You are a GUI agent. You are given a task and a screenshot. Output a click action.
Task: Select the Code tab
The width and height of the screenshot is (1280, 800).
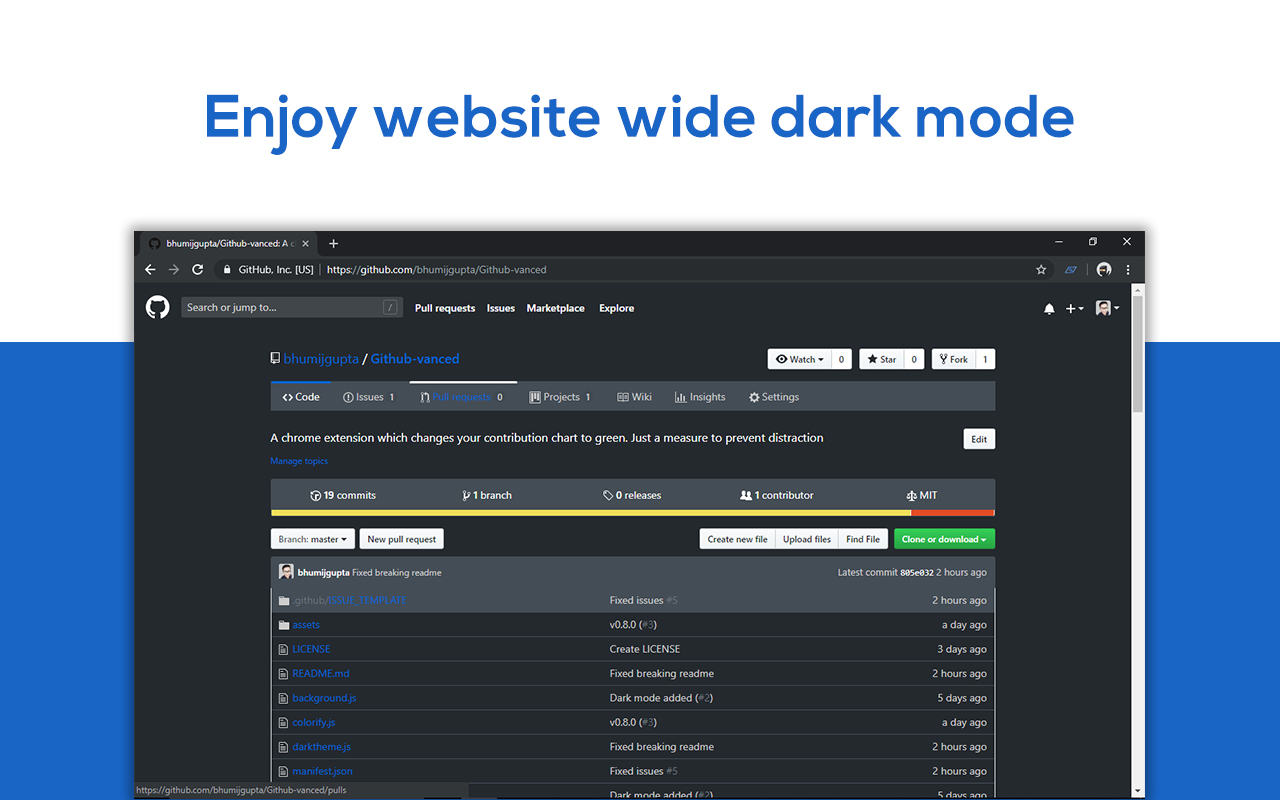301,397
